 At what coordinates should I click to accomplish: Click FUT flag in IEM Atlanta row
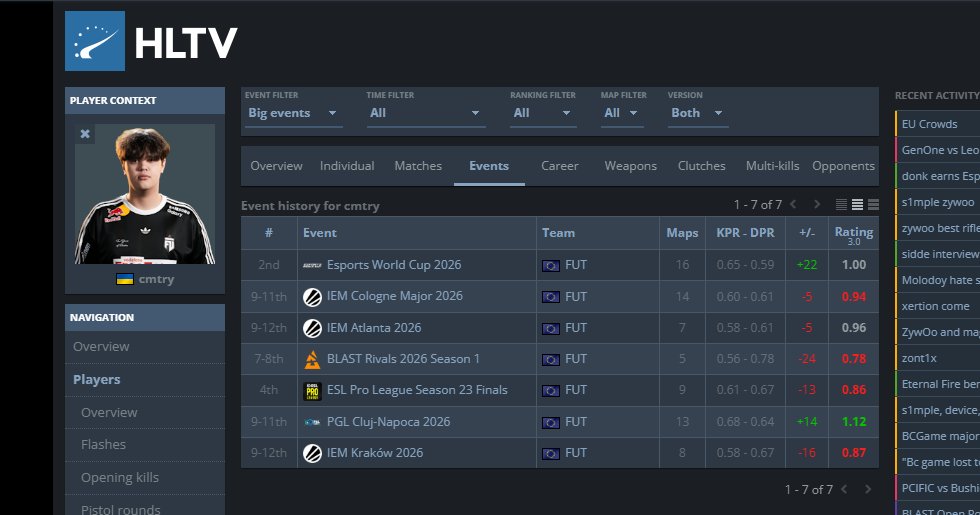coord(551,328)
